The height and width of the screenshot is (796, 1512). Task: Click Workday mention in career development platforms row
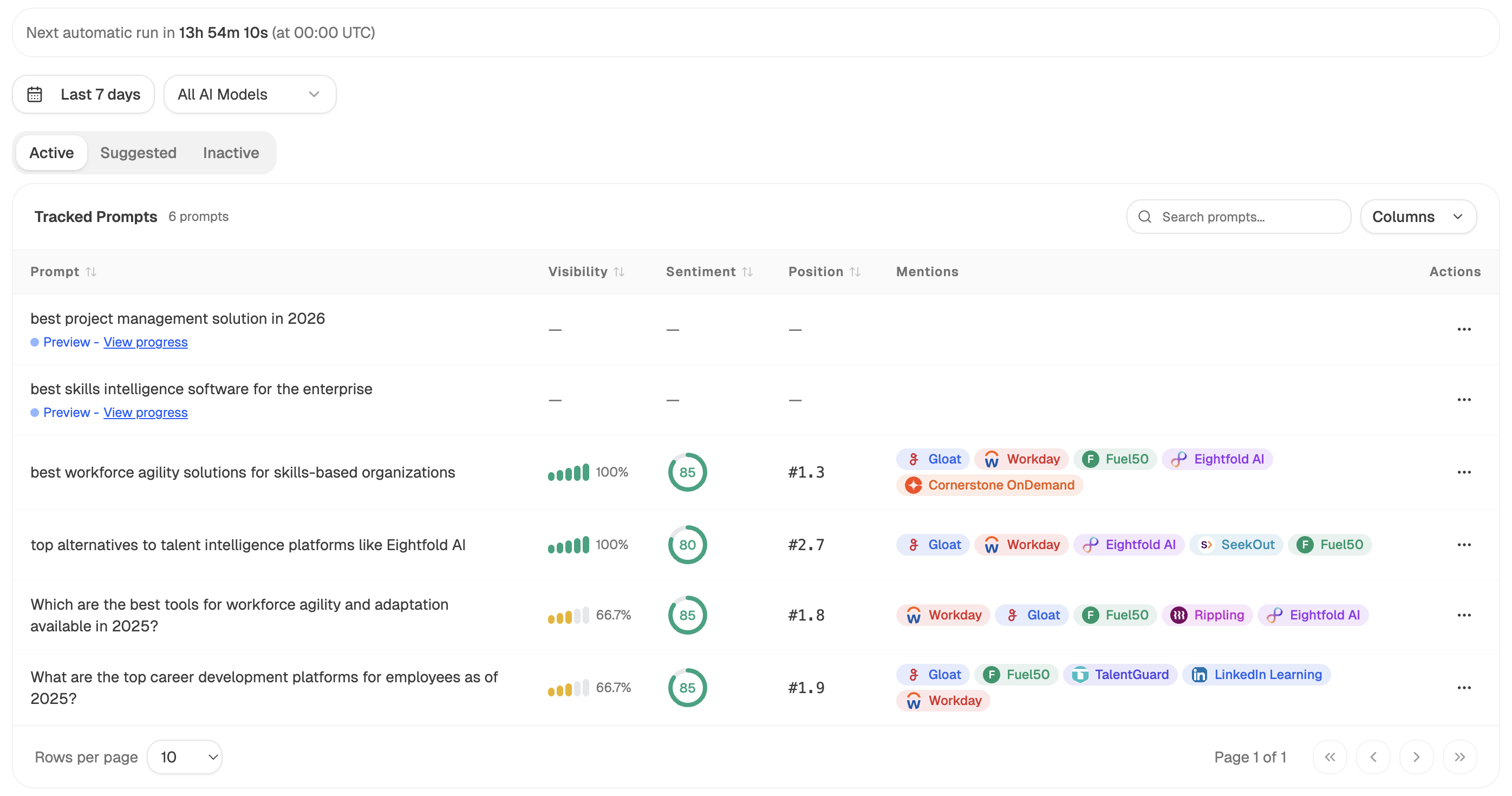pyautogui.click(x=943, y=701)
